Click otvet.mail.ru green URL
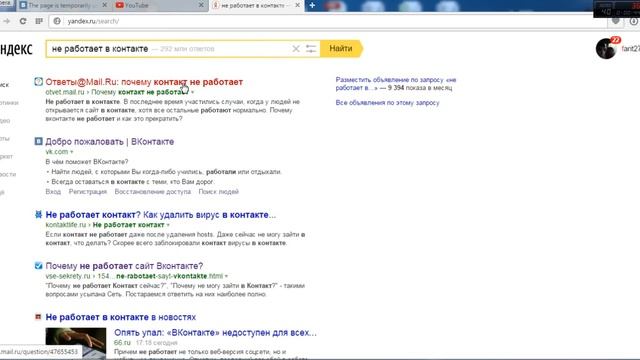The width and height of the screenshot is (640, 360). [x=64, y=92]
